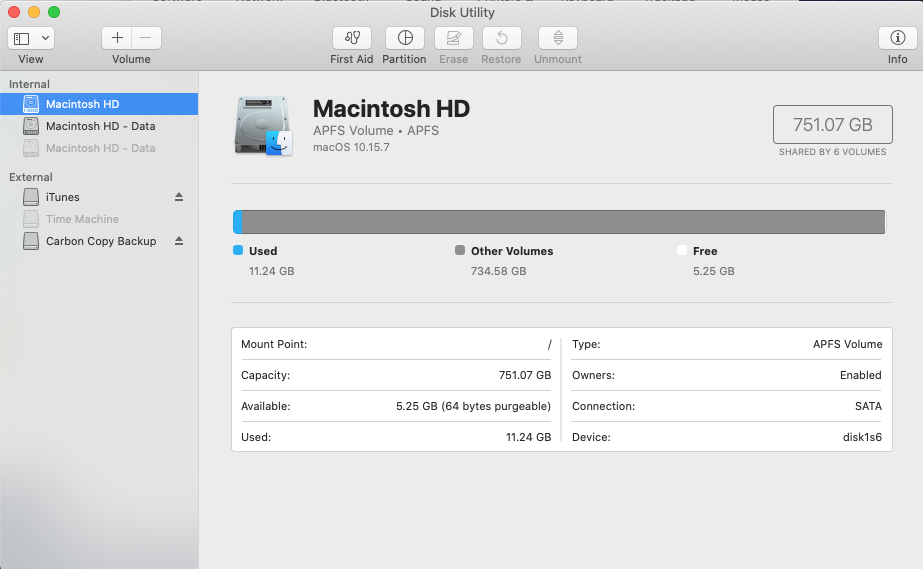This screenshot has height=569, width=923.
Task: Click the Macintosh HD disk icon sidebar entry
Action: (x=31, y=104)
